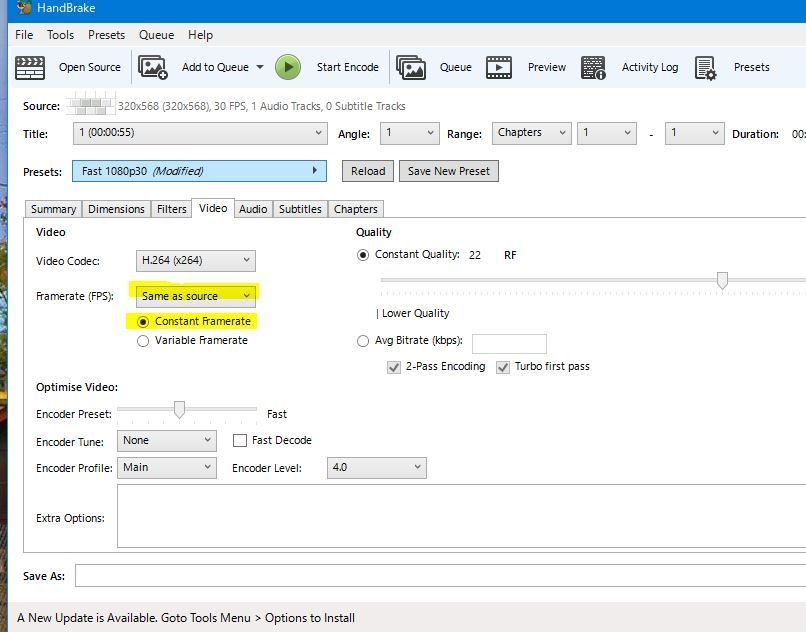Click the Activity Log label
This screenshot has height=632, width=806.
(650, 67)
